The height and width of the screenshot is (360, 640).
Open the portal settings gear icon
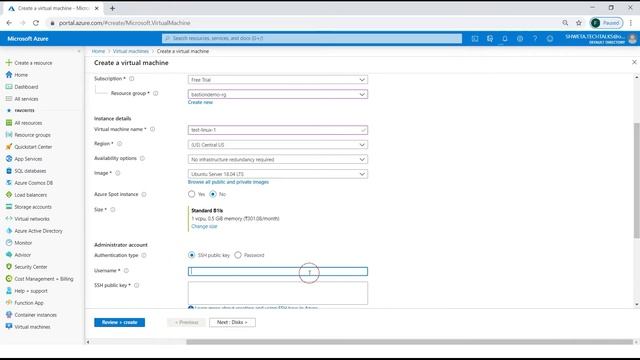[x=520, y=38]
